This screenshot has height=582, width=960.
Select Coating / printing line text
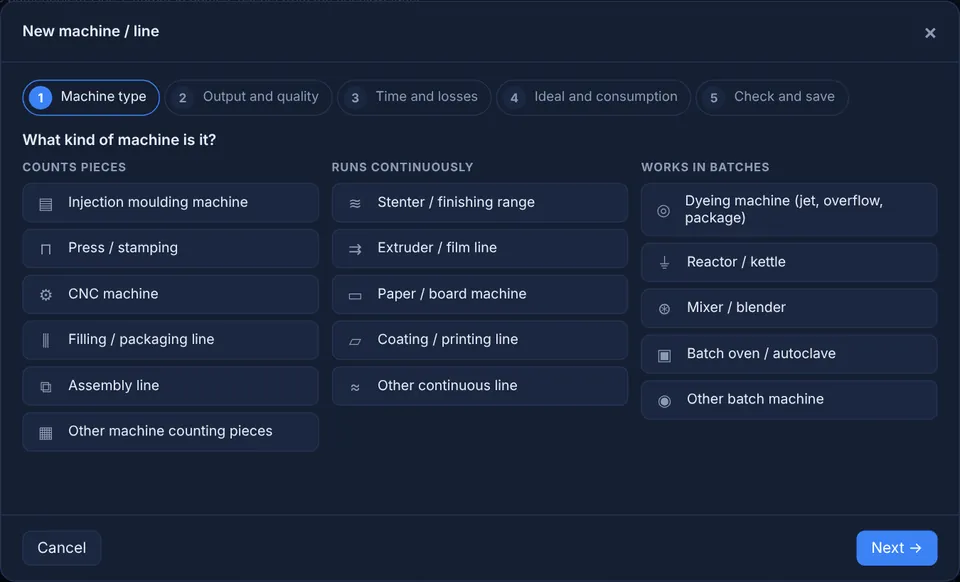click(448, 339)
